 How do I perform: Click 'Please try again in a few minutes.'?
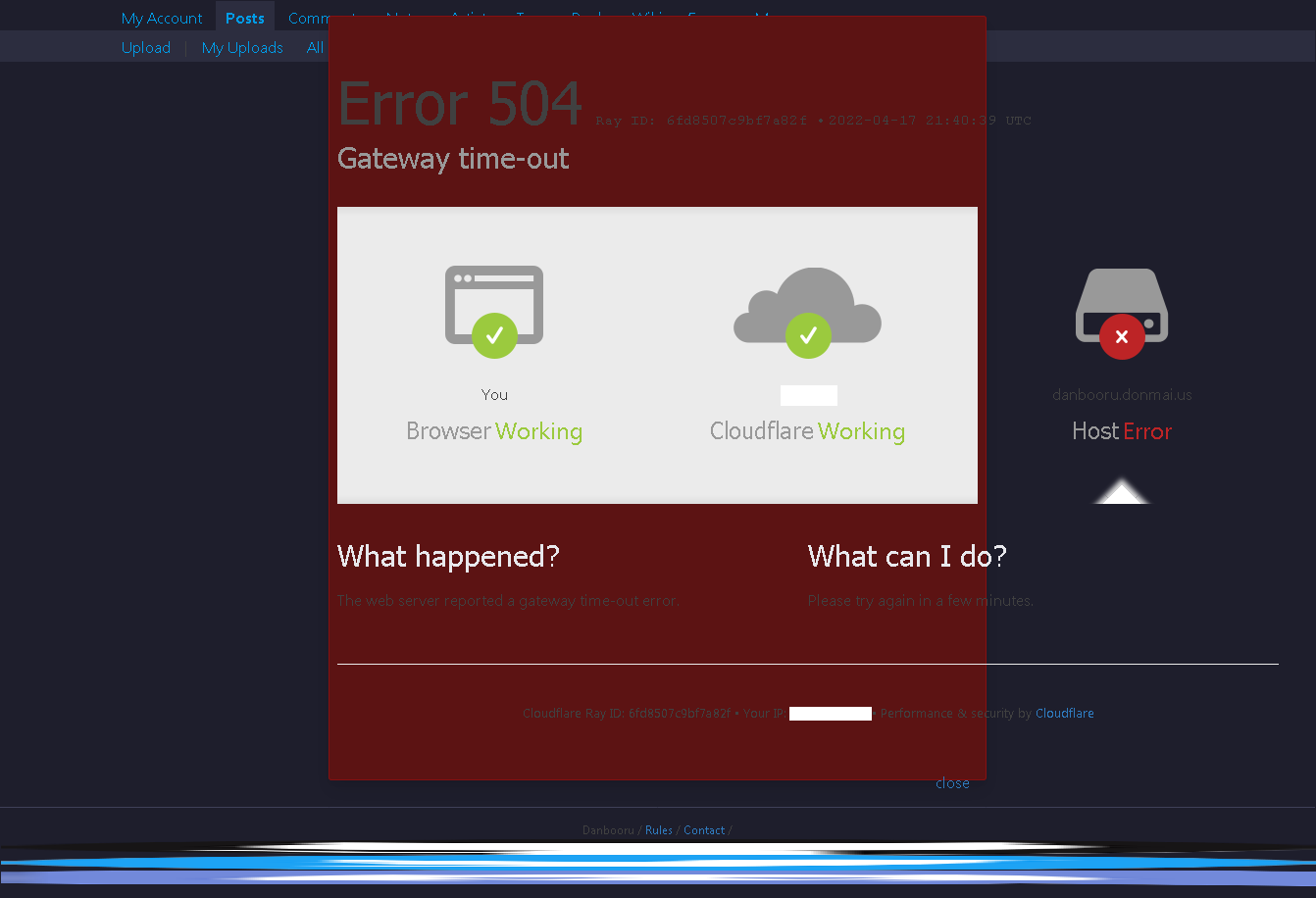(x=921, y=601)
